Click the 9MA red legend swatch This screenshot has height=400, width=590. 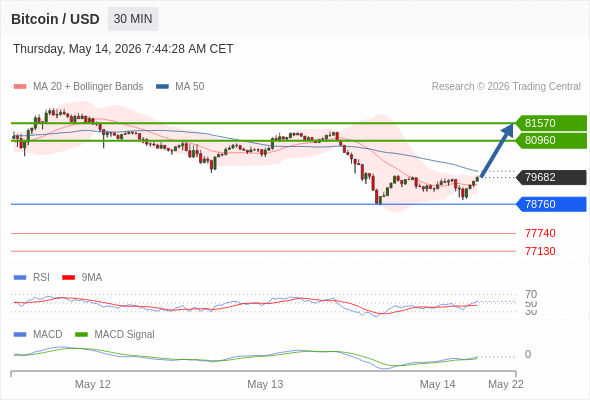(x=68, y=277)
